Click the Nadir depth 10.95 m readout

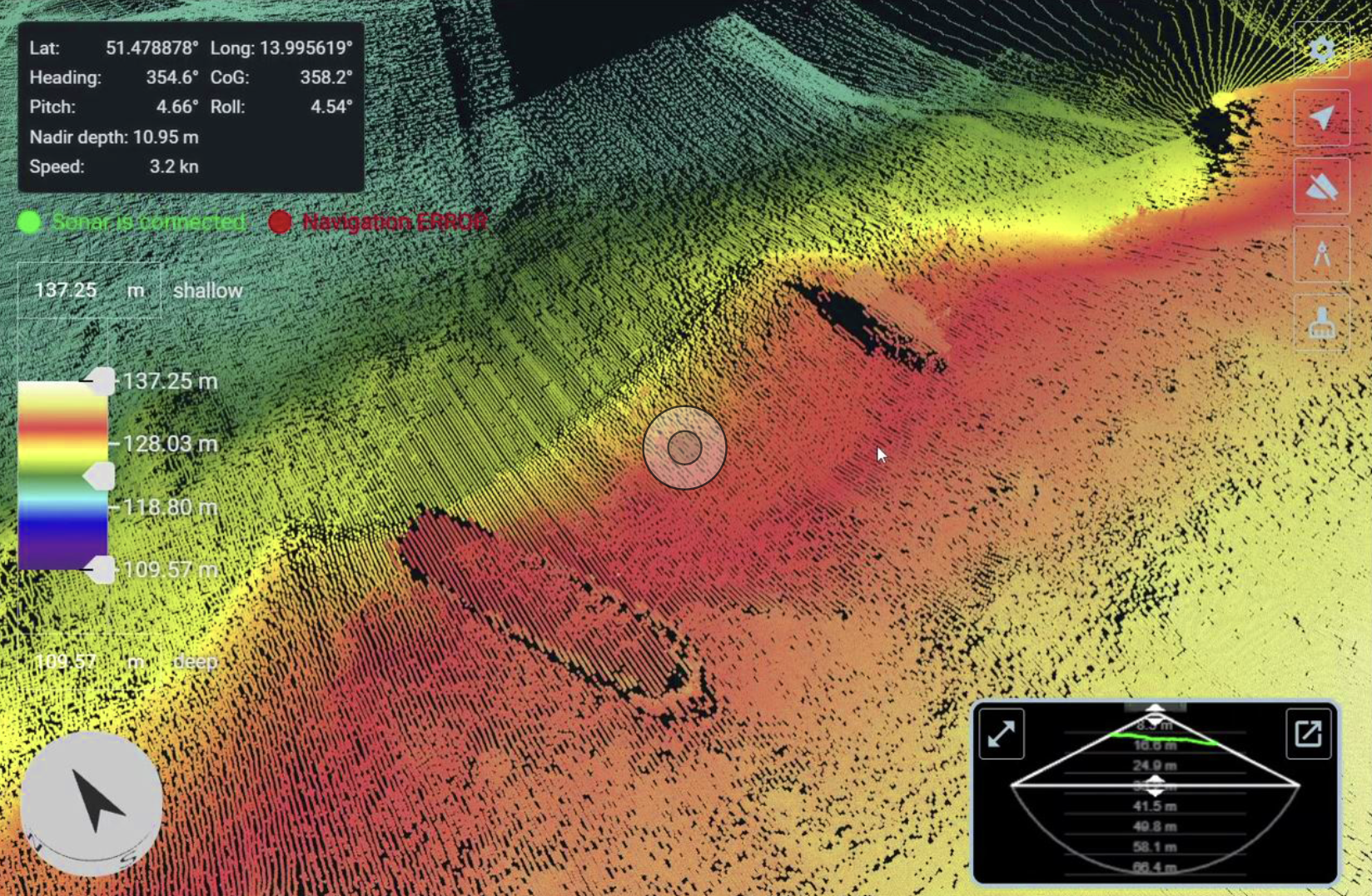coord(114,137)
